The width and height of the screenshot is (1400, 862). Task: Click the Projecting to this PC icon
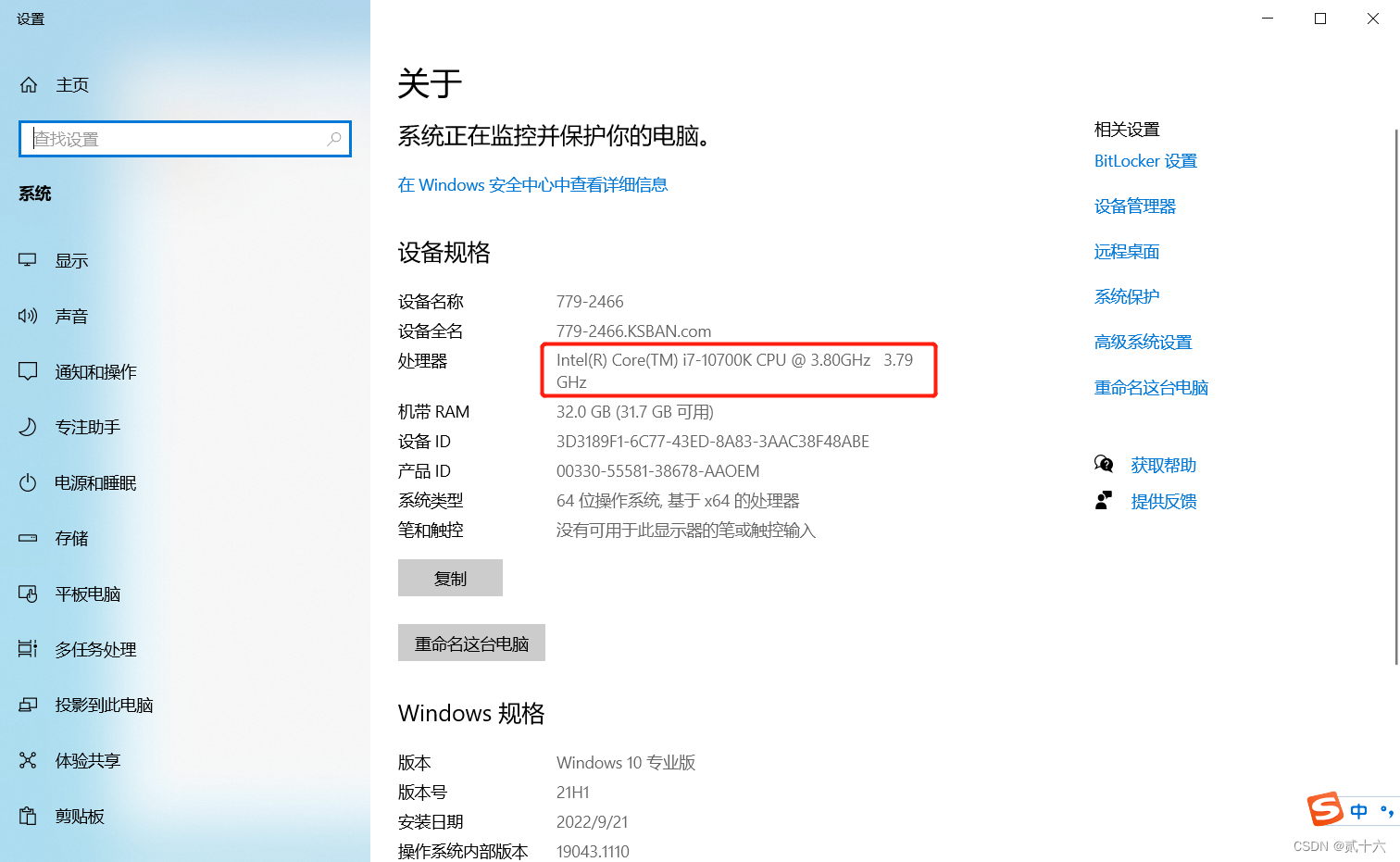click(28, 705)
